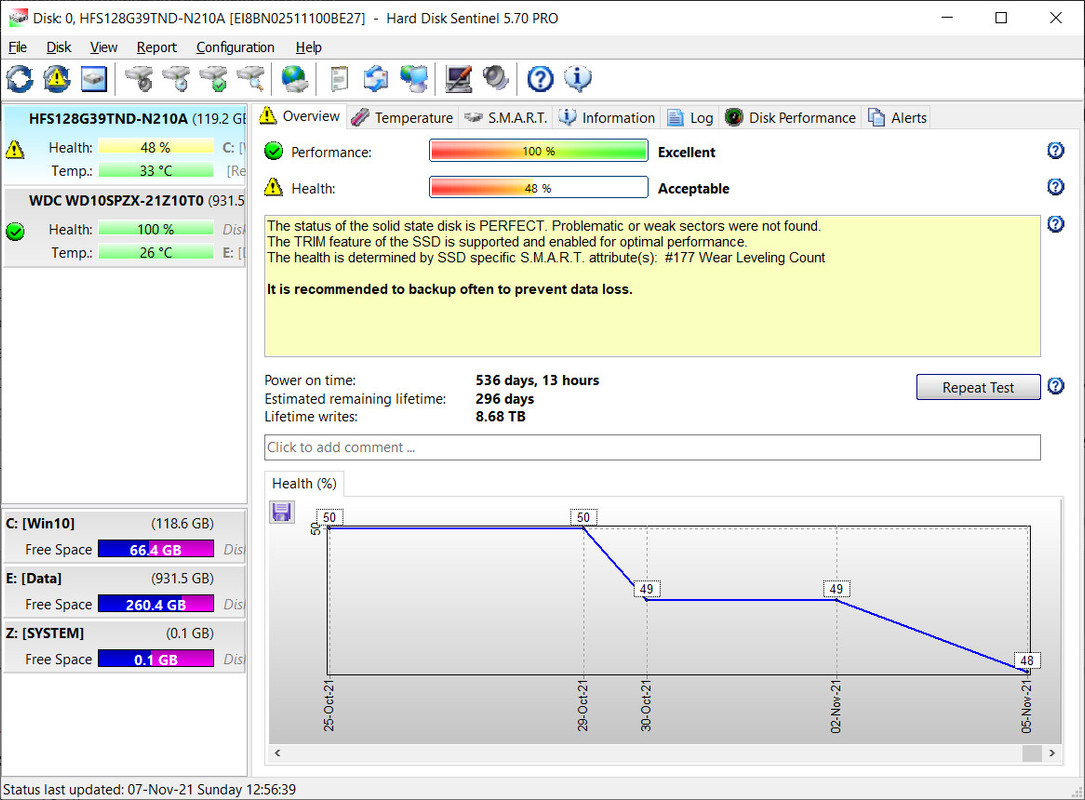Click the Refresh toolbar icon
Image resolution: width=1085 pixels, height=800 pixels.
(x=19, y=79)
